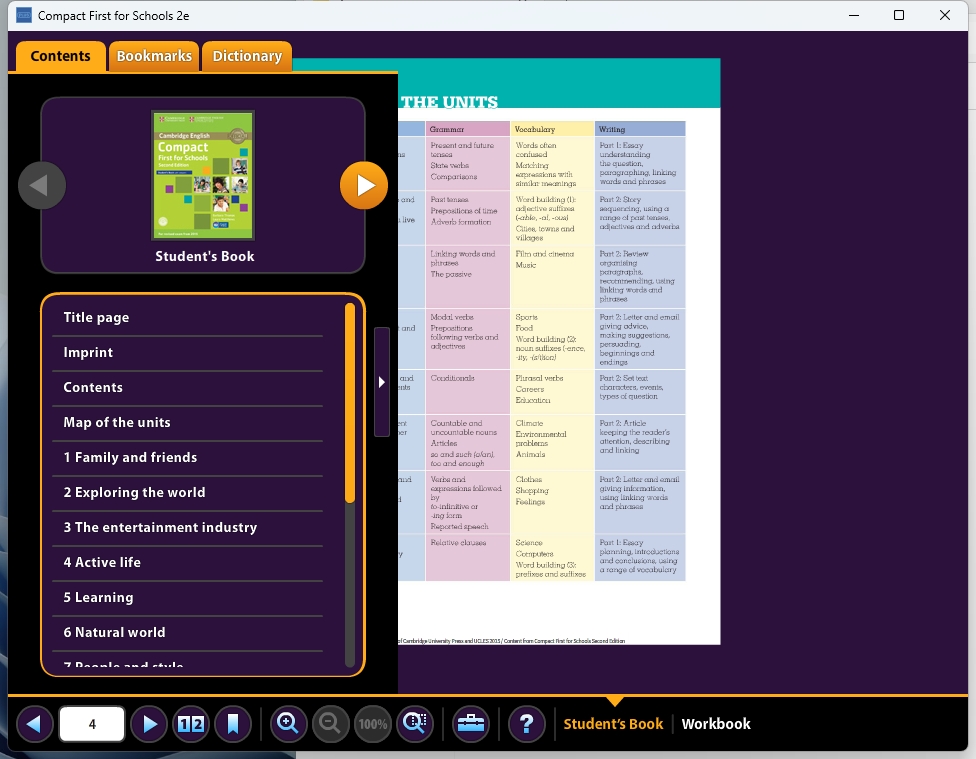This screenshot has width=976, height=759.
Task: Zoom out with the magnifier minus icon
Action: (330, 724)
